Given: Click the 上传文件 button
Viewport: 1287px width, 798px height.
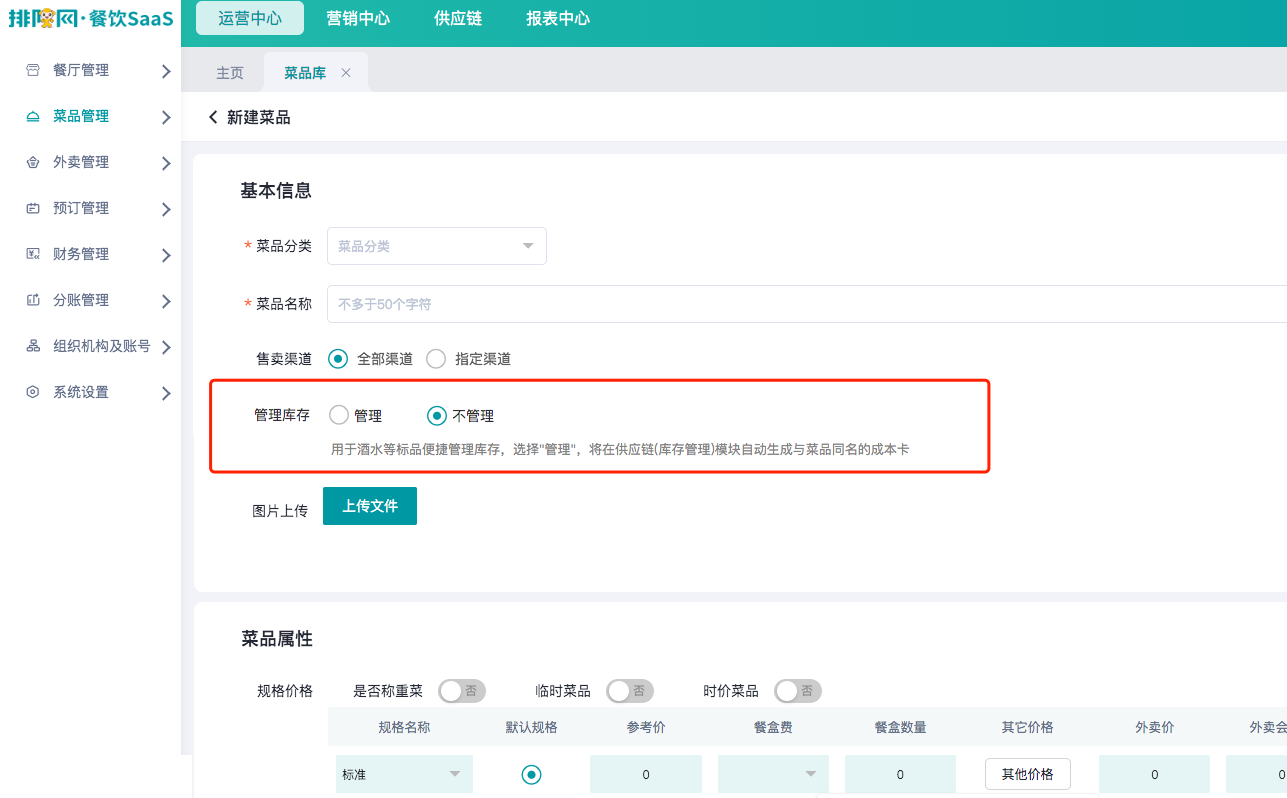Looking at the screenshot, I should [370, 506].
